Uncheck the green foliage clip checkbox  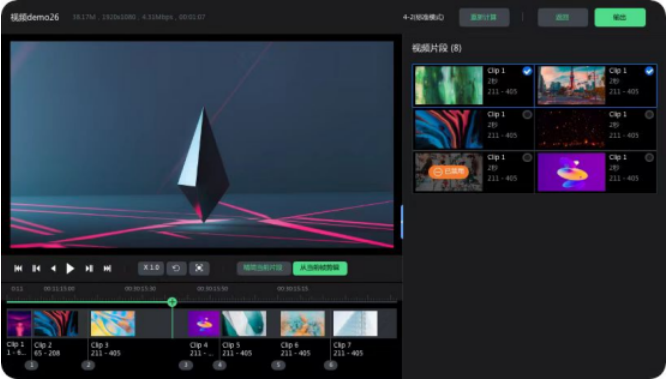point(527,71)
